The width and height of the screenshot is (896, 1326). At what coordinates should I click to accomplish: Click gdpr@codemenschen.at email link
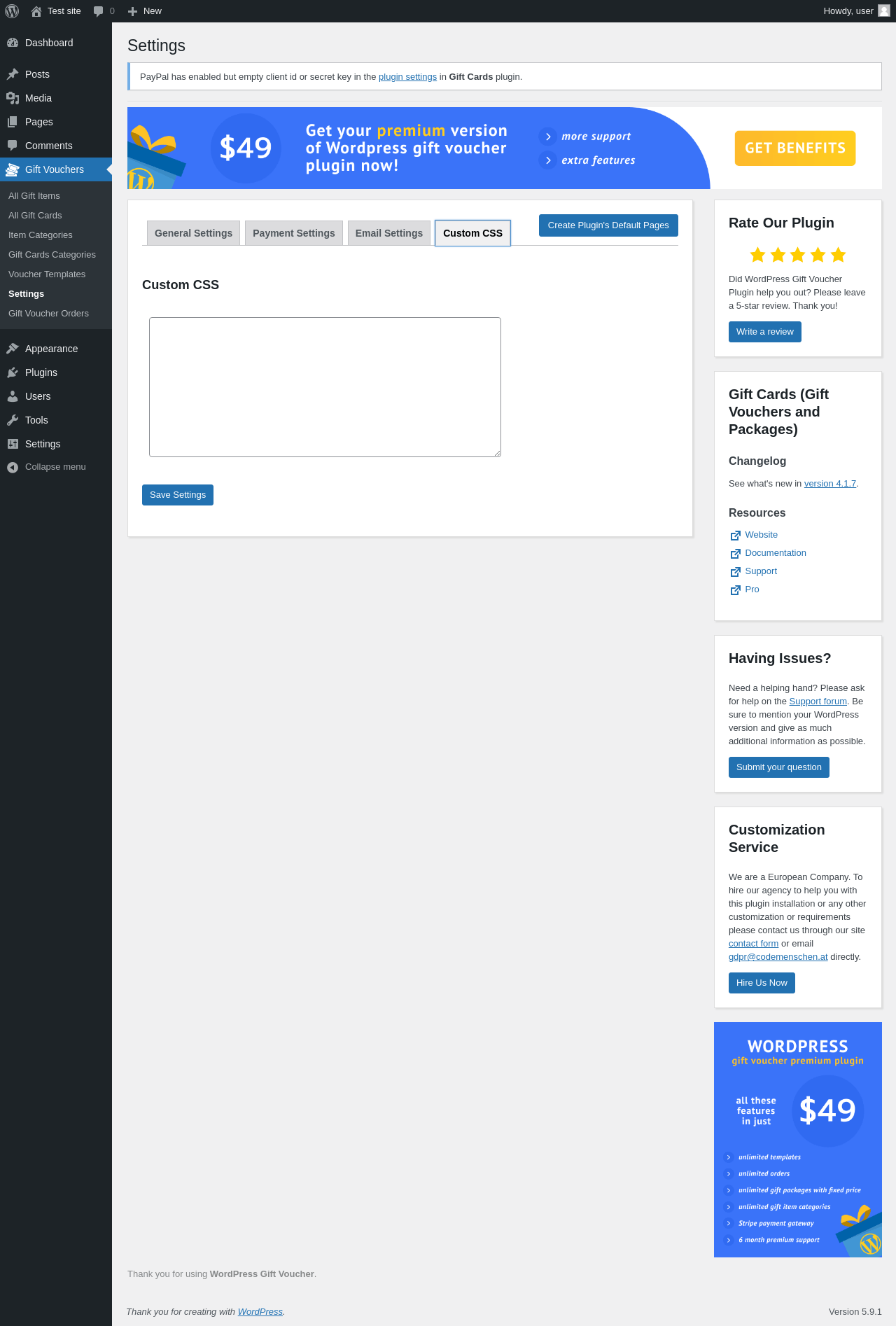click(x=778, y=957)
